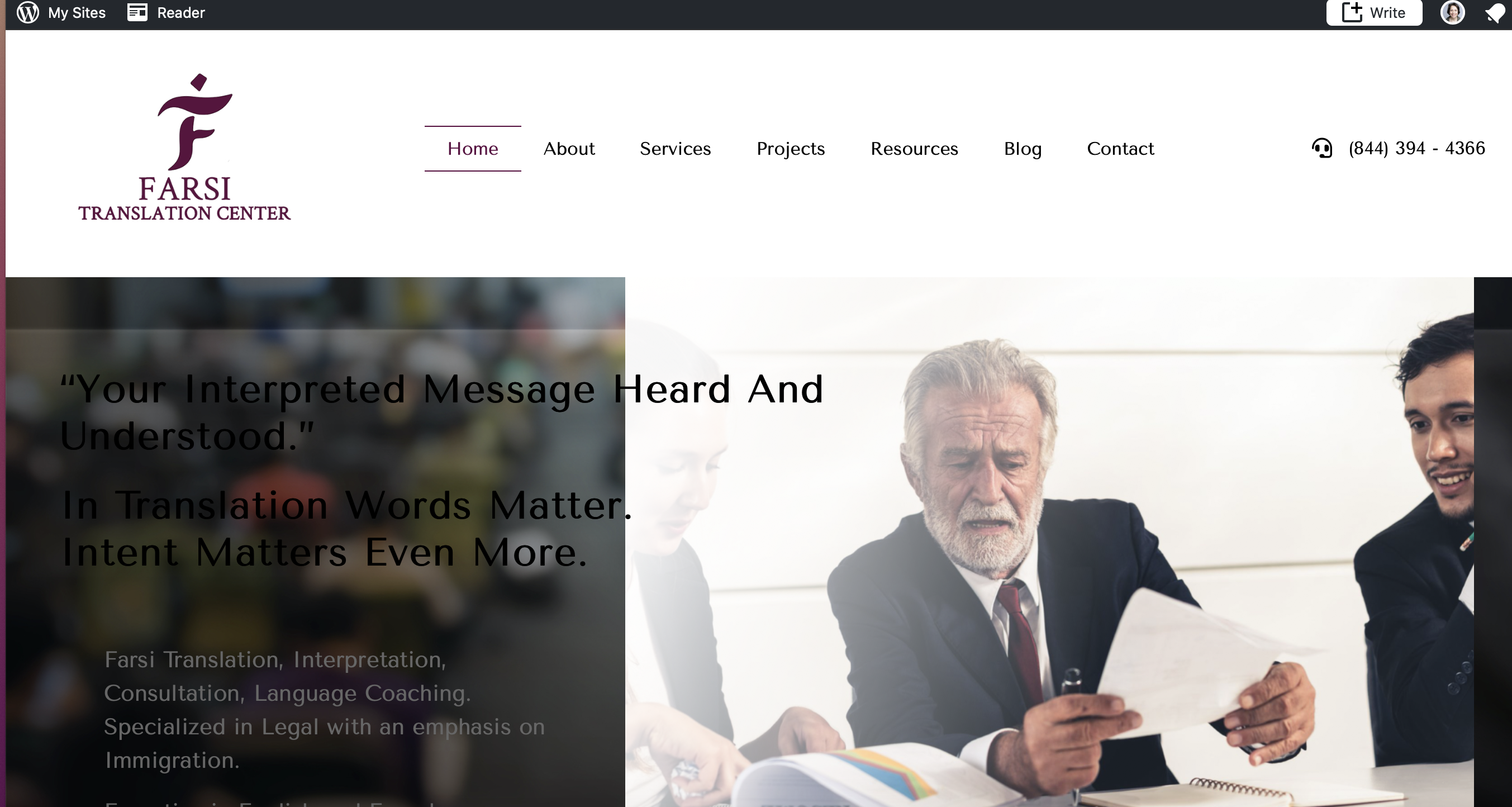The width and height of the screenshot is (1512, 807).
Task: Click the write post plus icon
Action: click(1352, 12)
